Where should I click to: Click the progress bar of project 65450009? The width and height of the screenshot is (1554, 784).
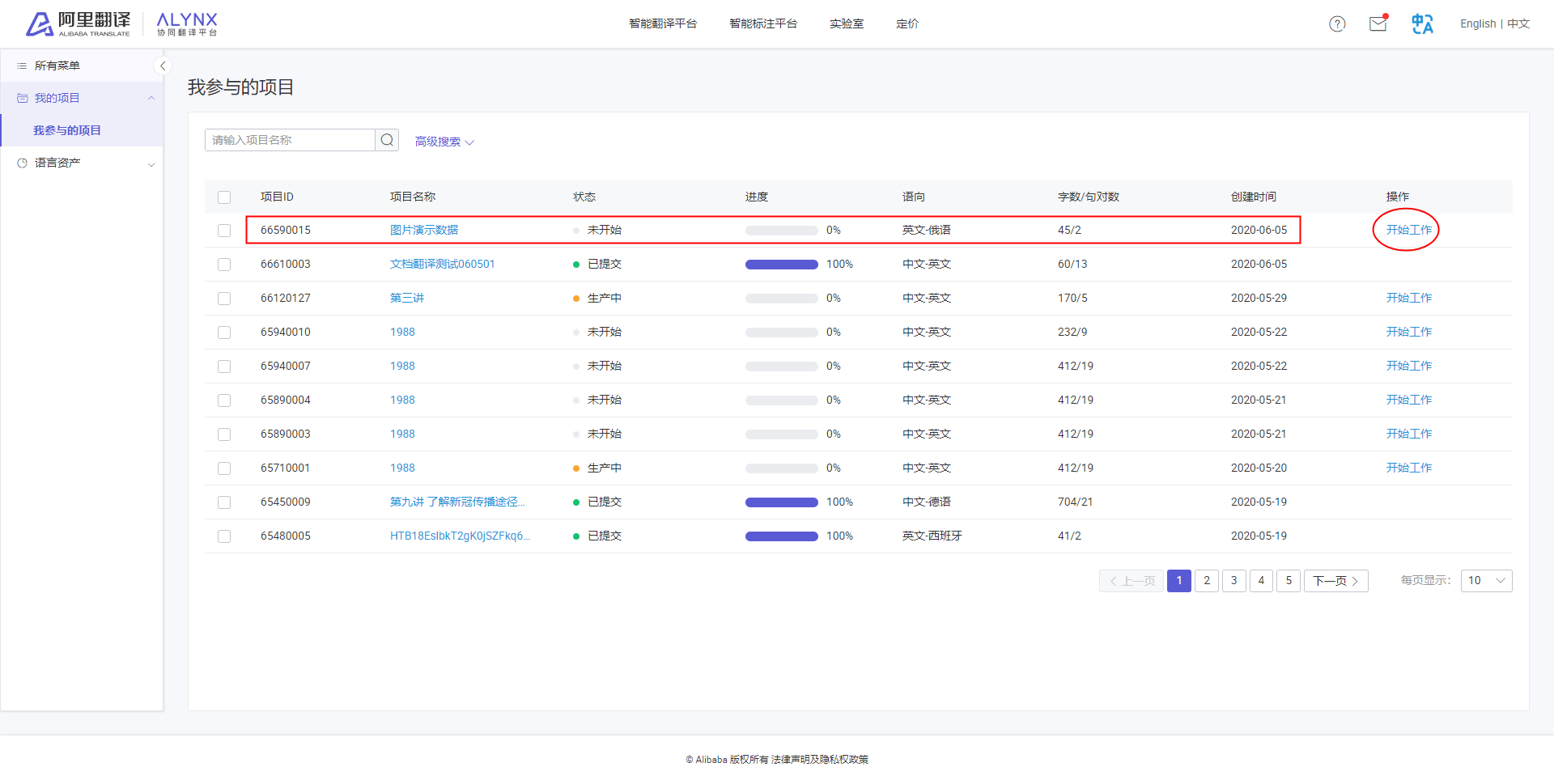(x=781, y=502)
